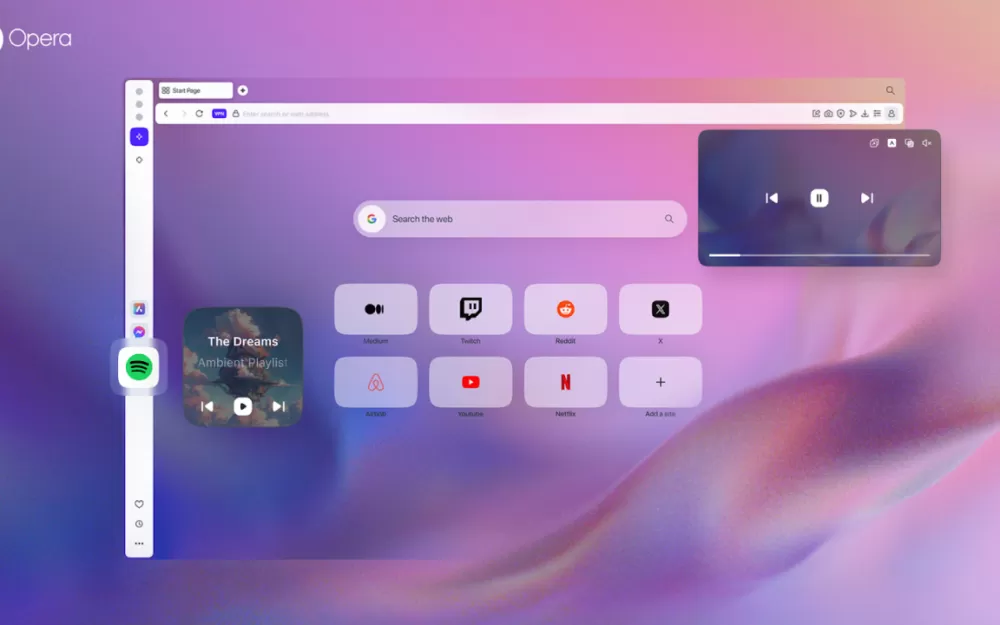Viewport: 1000px width, 625px height.
Task: Open Messenger in the sidebar
Action: pos(139,332)
